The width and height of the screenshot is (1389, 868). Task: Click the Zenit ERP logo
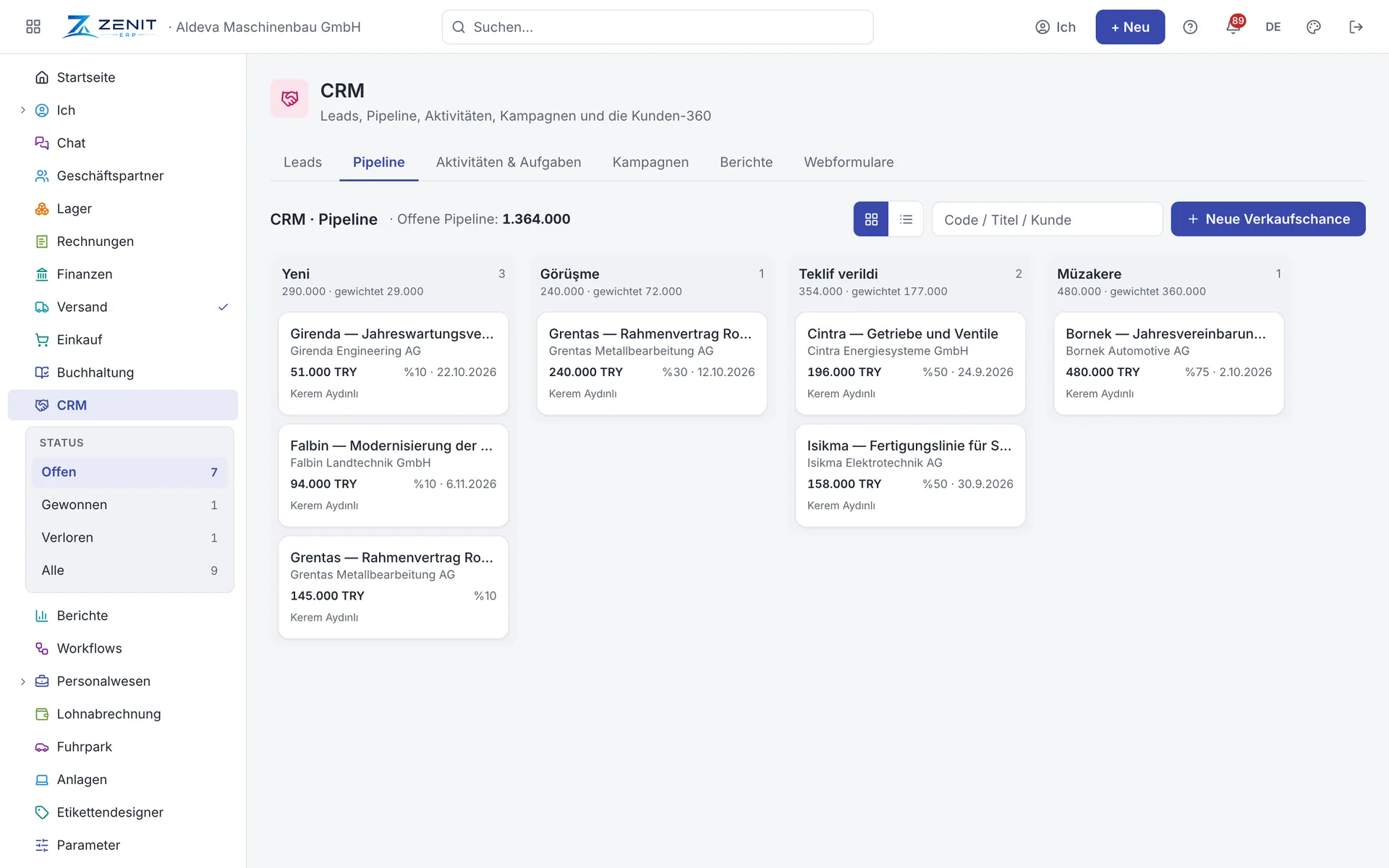109,27
